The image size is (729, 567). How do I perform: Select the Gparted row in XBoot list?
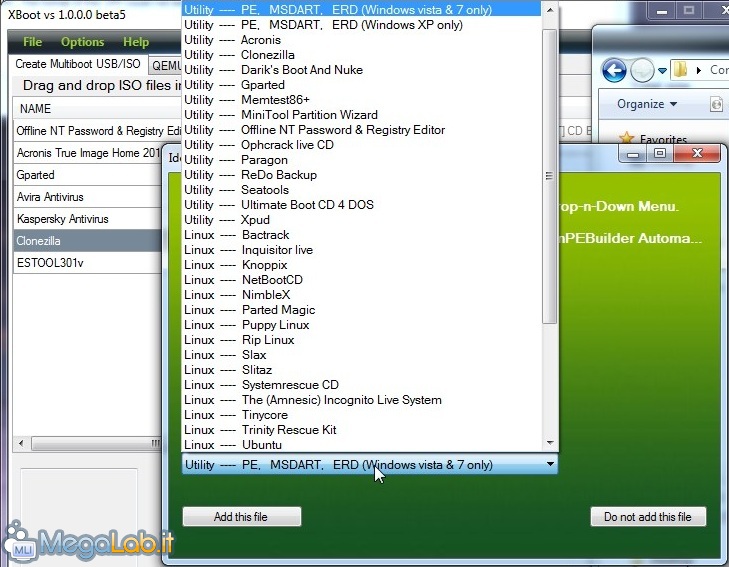pyautogui.click(x=88, y=175)
